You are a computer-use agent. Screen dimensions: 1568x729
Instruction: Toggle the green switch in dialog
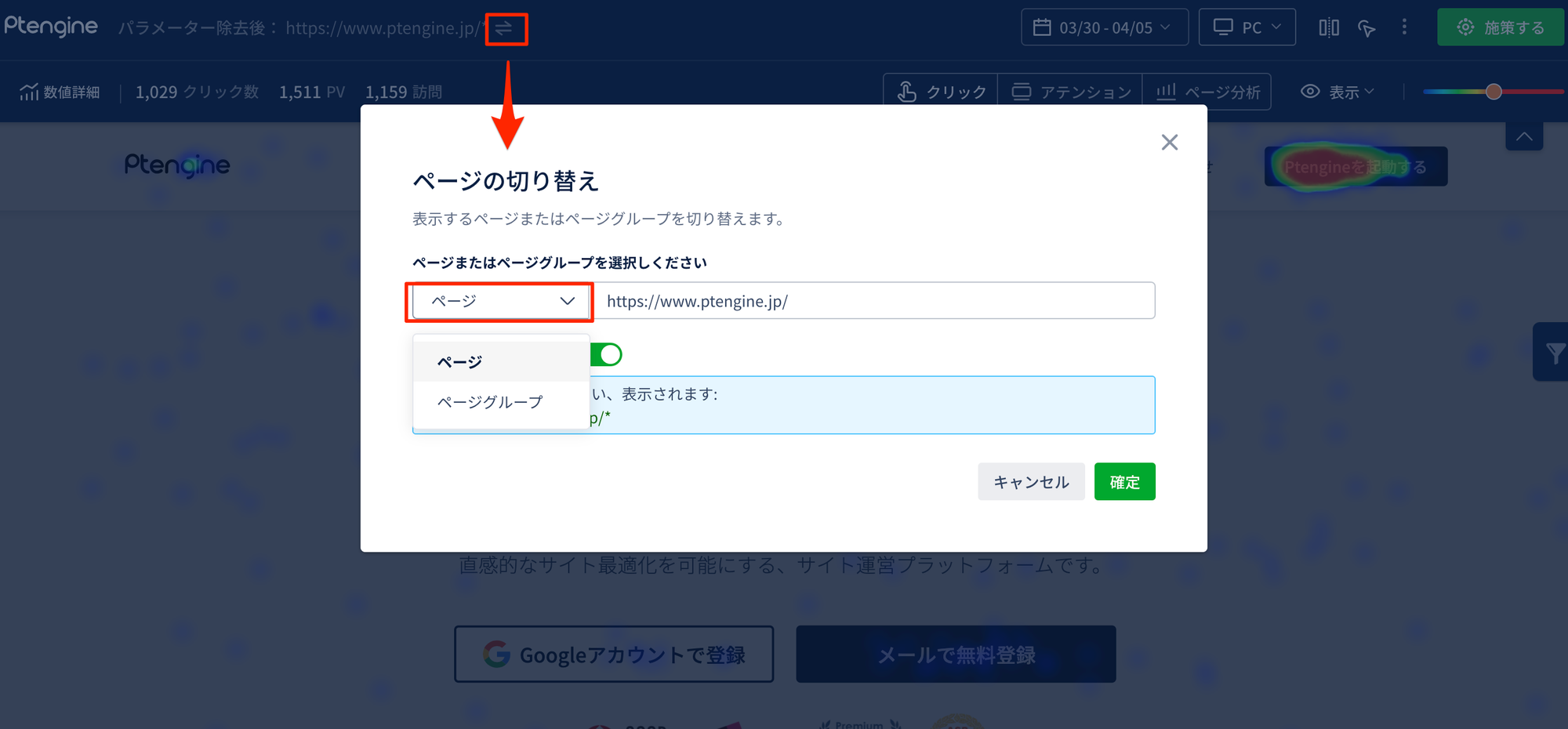click(608, 354)
